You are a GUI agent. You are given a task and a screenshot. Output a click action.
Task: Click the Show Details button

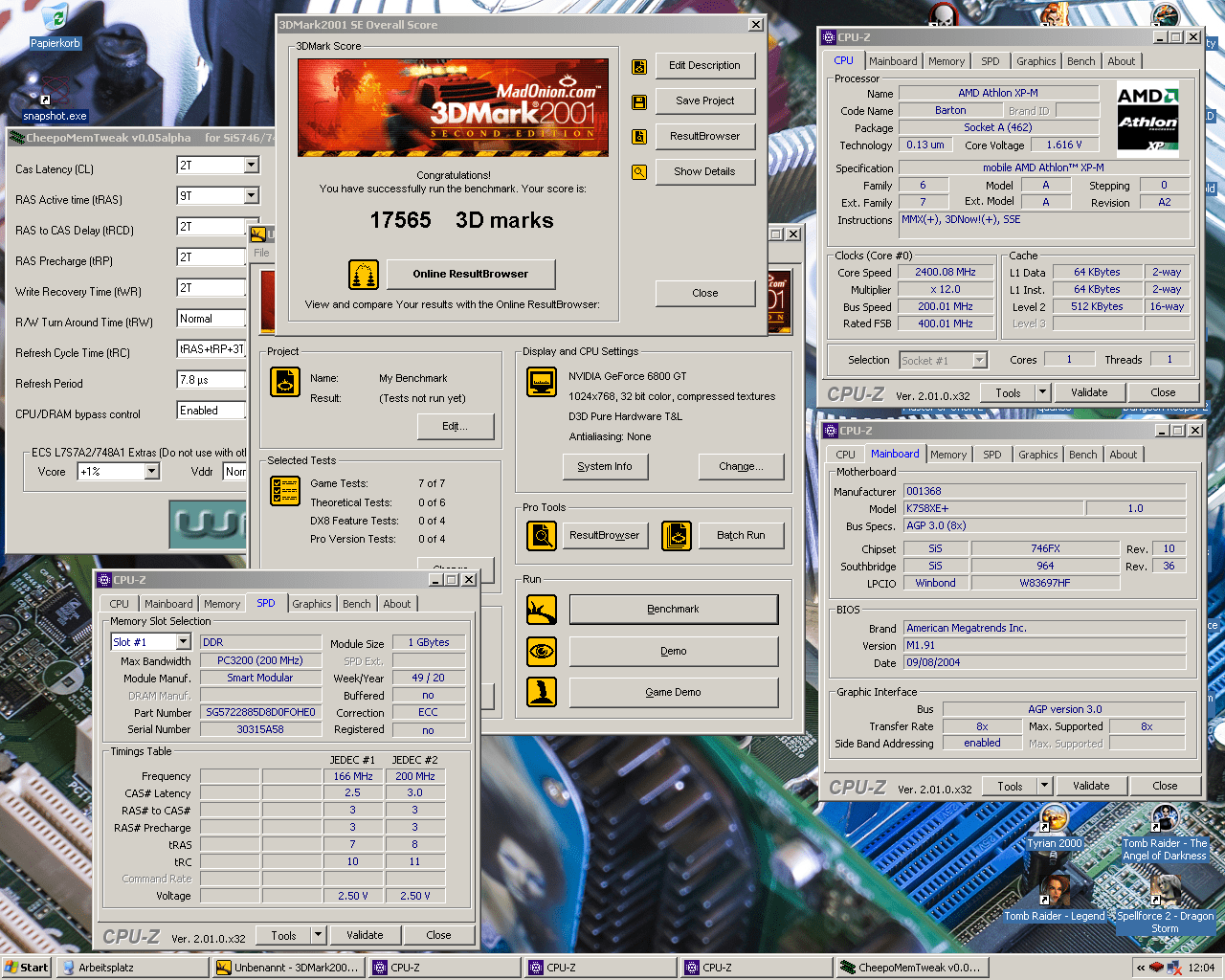[x=705, y=172]
